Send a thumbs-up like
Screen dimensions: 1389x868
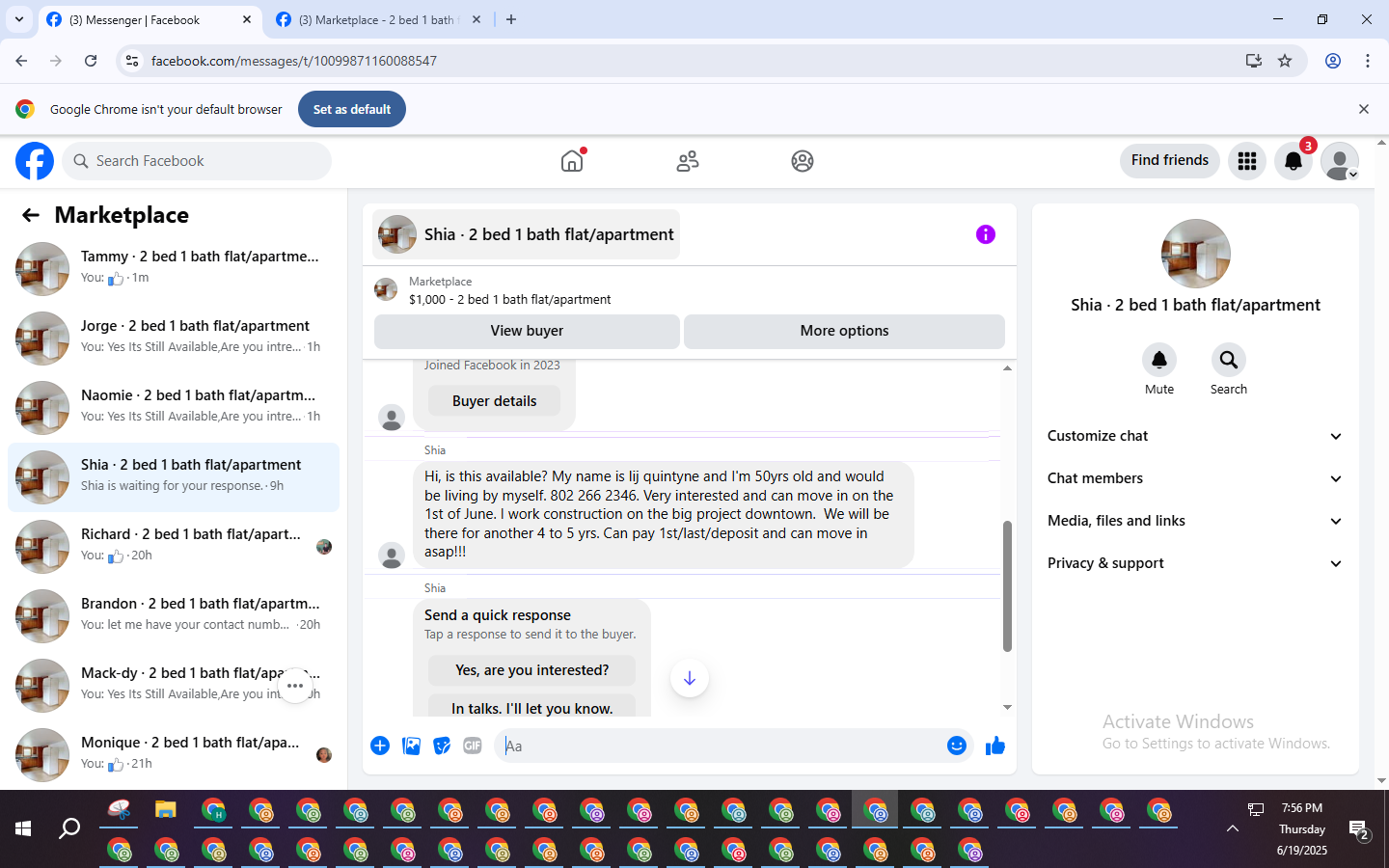click(995, 746)
